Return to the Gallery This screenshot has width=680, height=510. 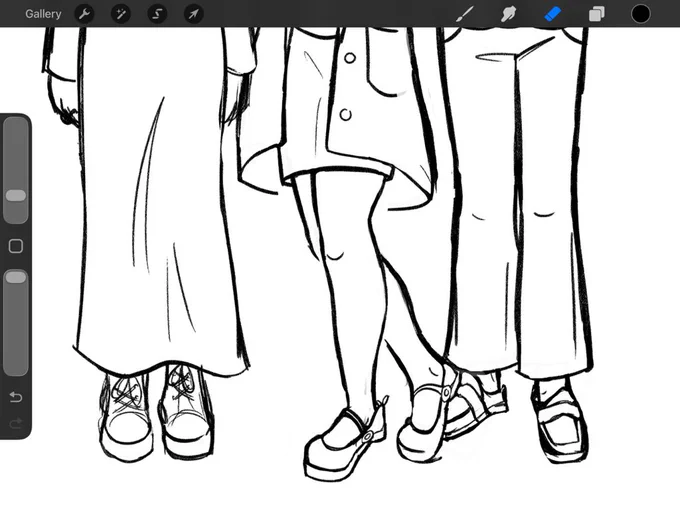43,14
